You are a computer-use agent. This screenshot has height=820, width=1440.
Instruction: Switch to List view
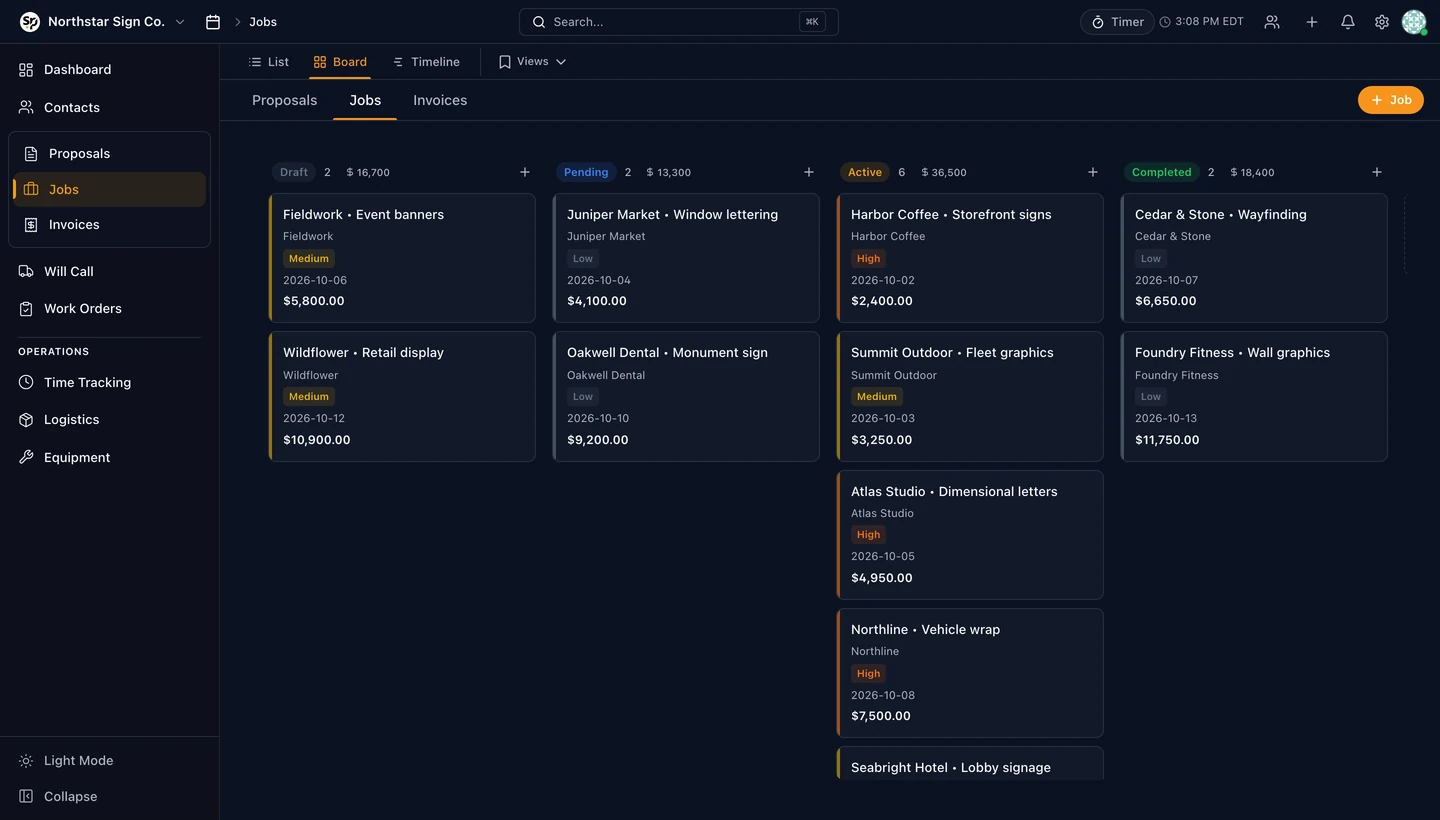click(x=269, y=62)
